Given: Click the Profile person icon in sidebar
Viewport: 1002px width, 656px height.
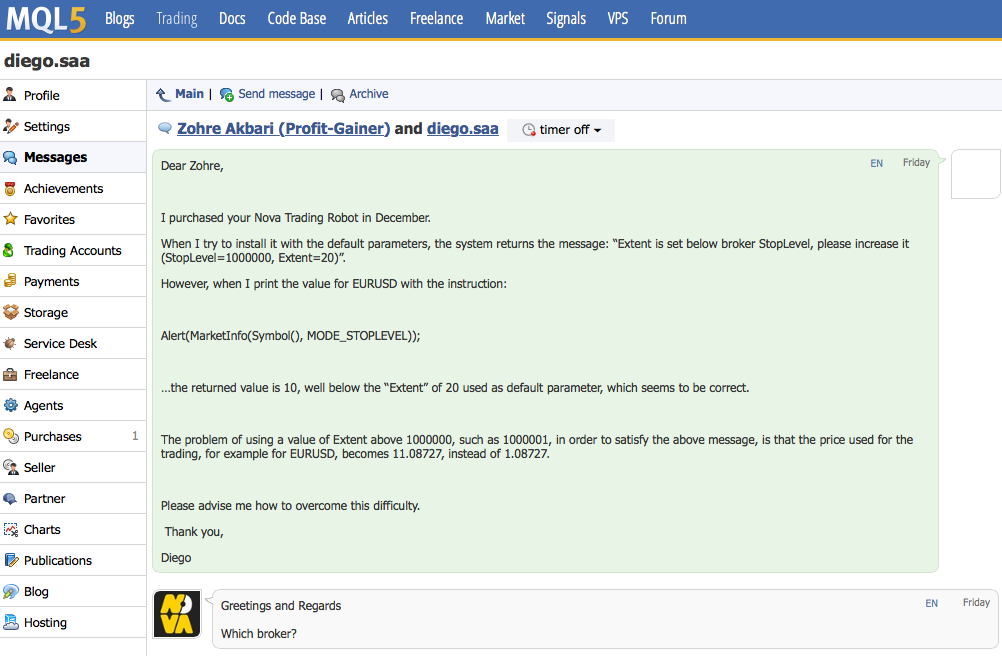Looking at the screenshot, I should [10, 95].
